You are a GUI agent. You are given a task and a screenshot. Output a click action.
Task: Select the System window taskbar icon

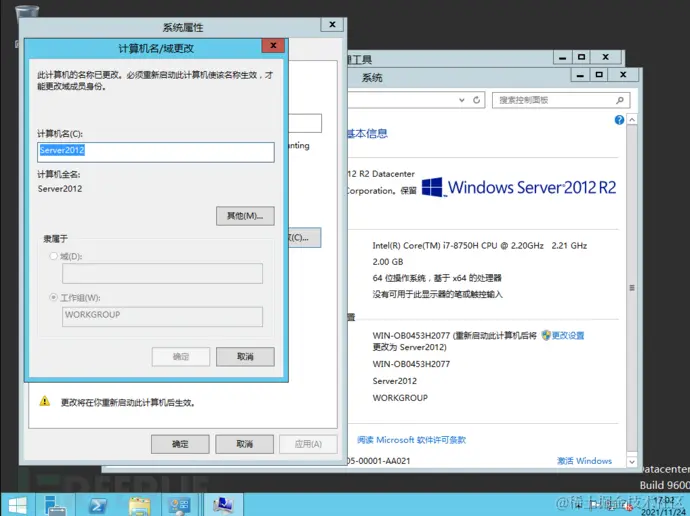point(223,505)
